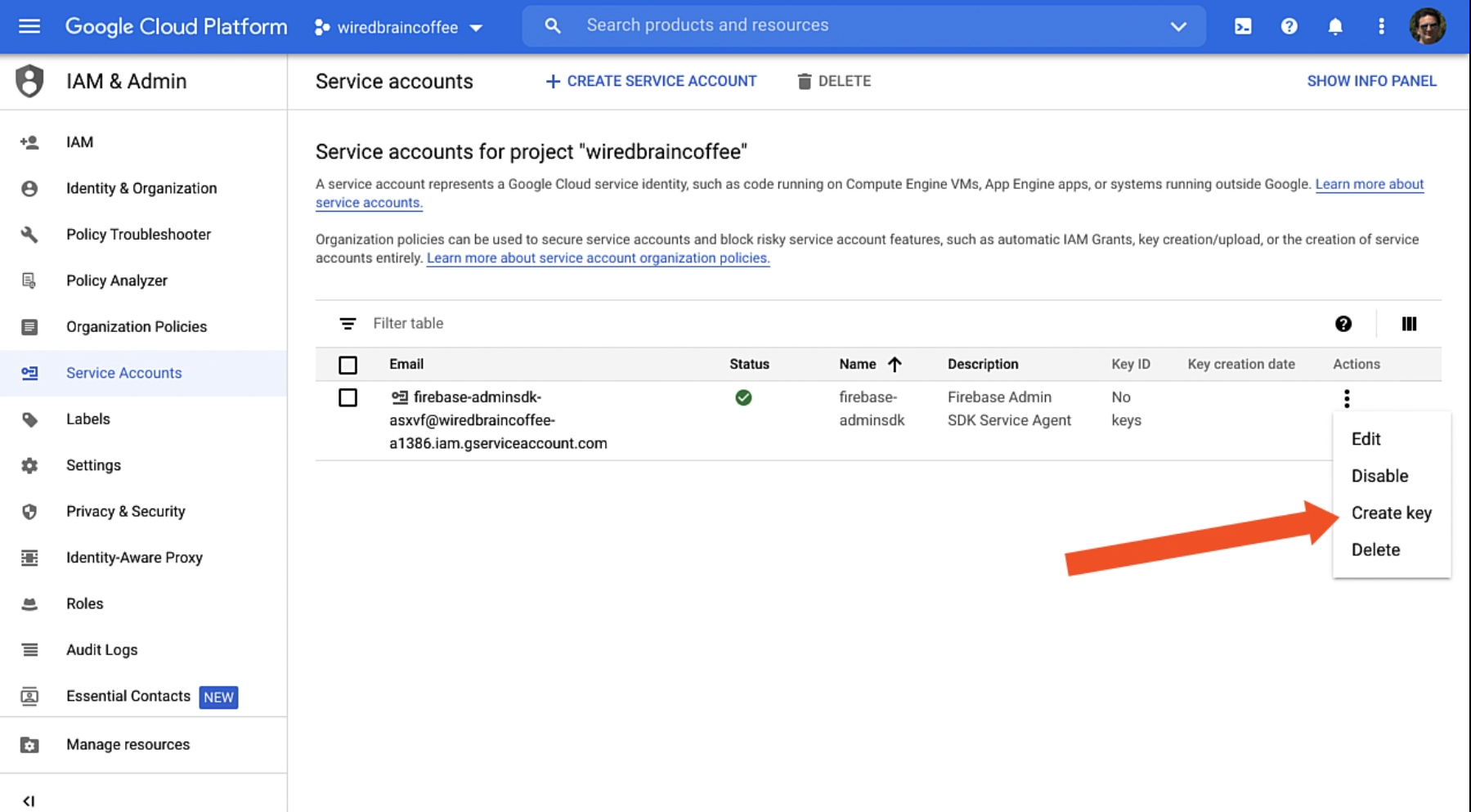
Task: Toggle the select-all header checkbox
Action: [348, 365]
